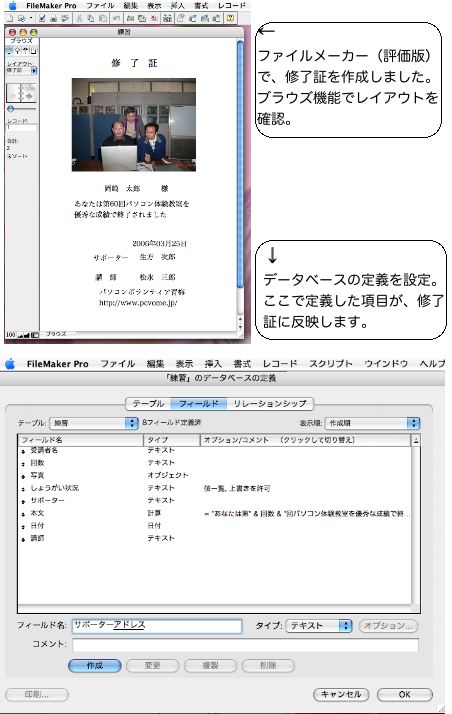Click the spelling check checkmark toolbar icon
Image resolution: width=452 pixels, height=714 pixels.
[x=42, y=19]
